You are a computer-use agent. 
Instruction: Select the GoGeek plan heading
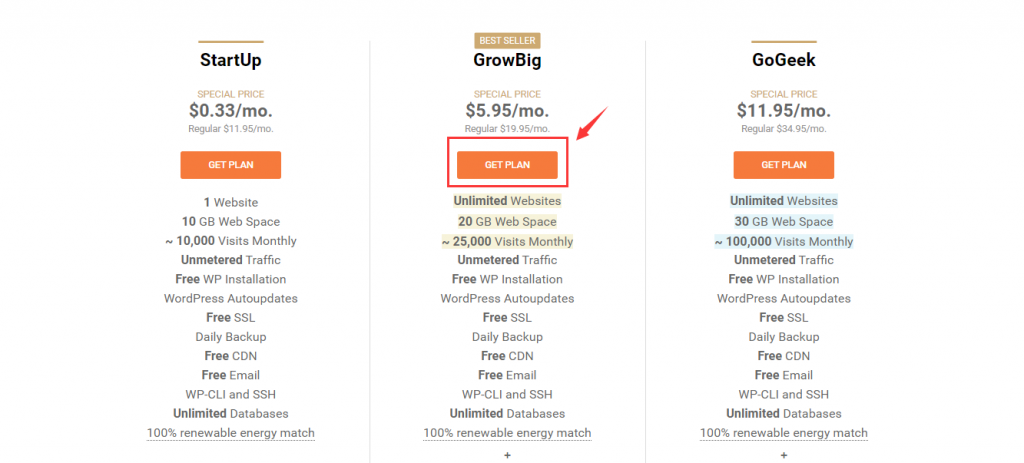coord(783,60)
